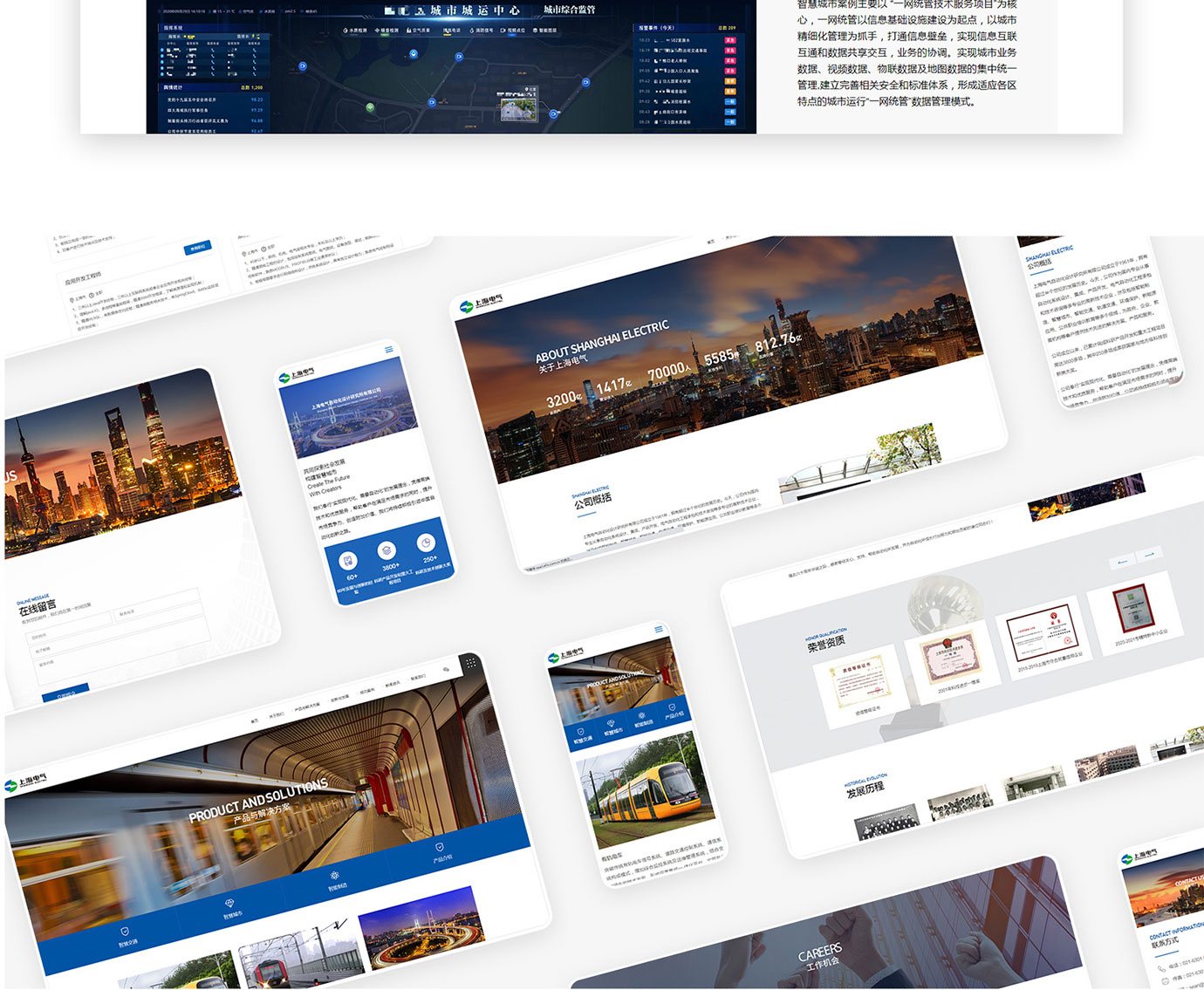Click the grid menu icon on subway page
The height and width of the screenshot is (990, 1204).
pyautogui.click(x=471, y=663)
